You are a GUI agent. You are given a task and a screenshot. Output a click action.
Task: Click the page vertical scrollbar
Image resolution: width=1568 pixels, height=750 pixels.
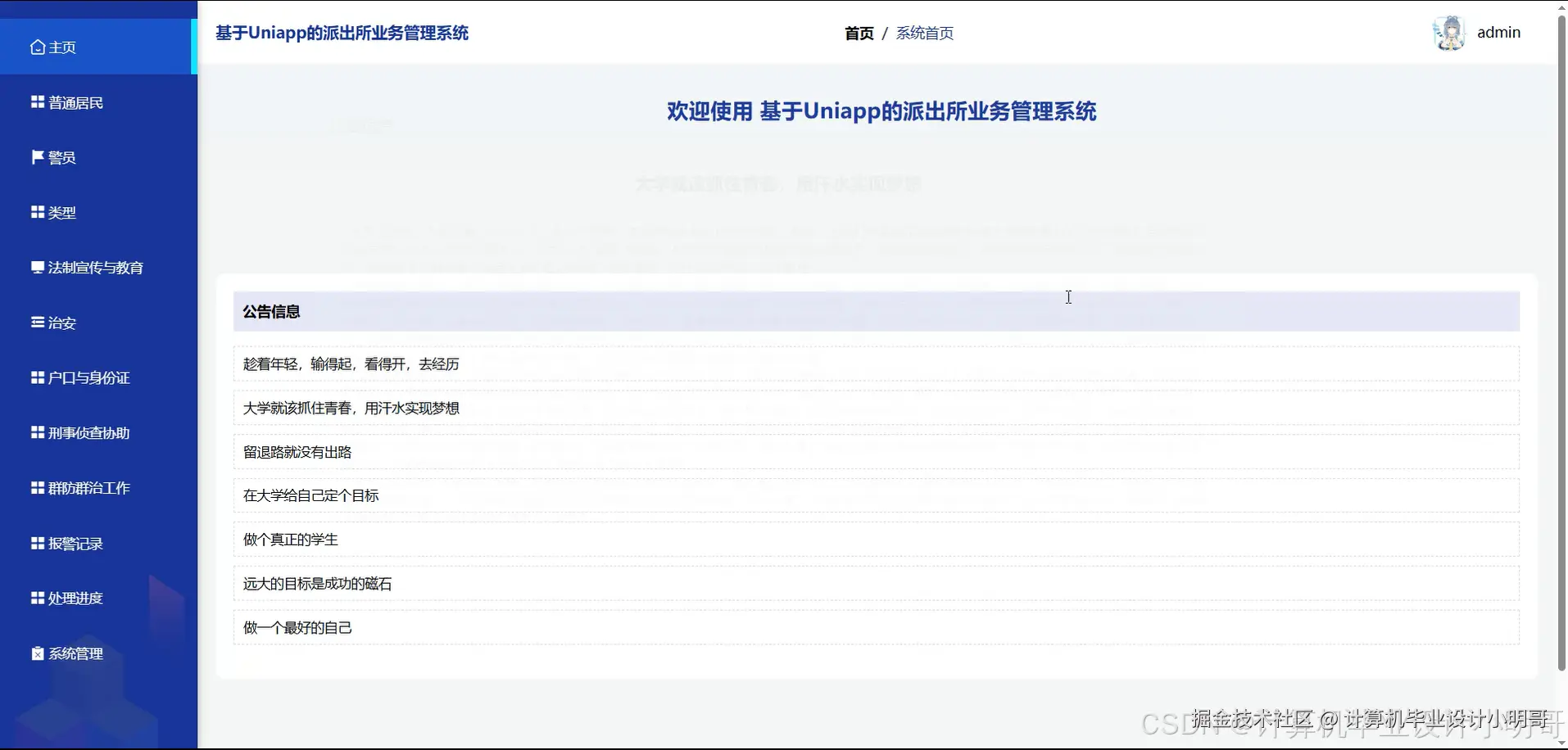pos(1561,344)
